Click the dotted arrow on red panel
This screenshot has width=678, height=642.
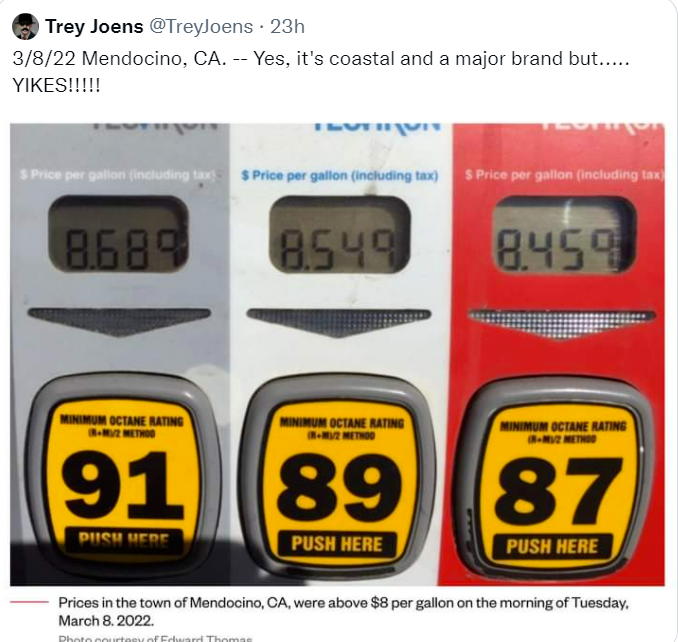(x=562, y=323)
